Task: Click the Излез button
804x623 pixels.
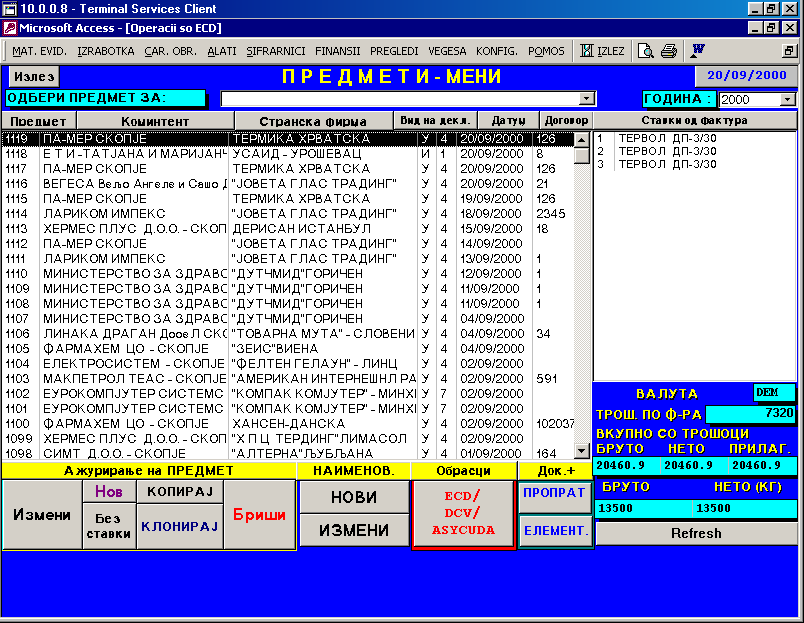Action: click(x=34, y=76)
